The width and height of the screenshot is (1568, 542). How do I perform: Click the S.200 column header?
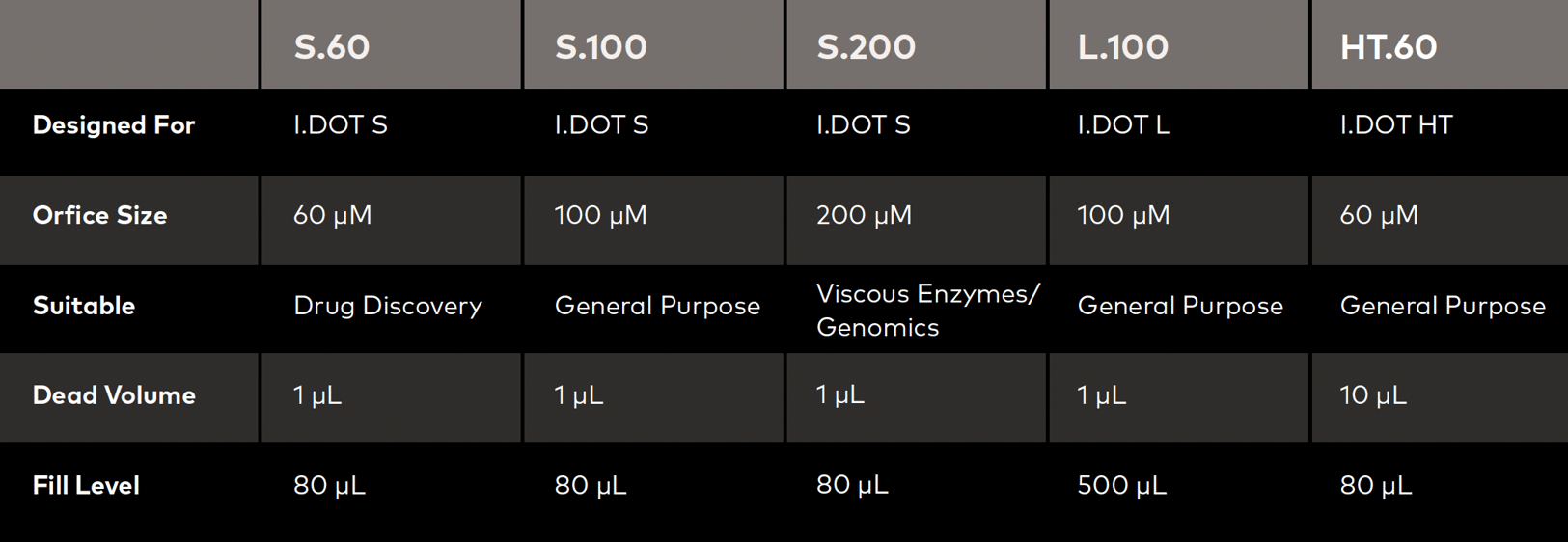tap(866, 47)
